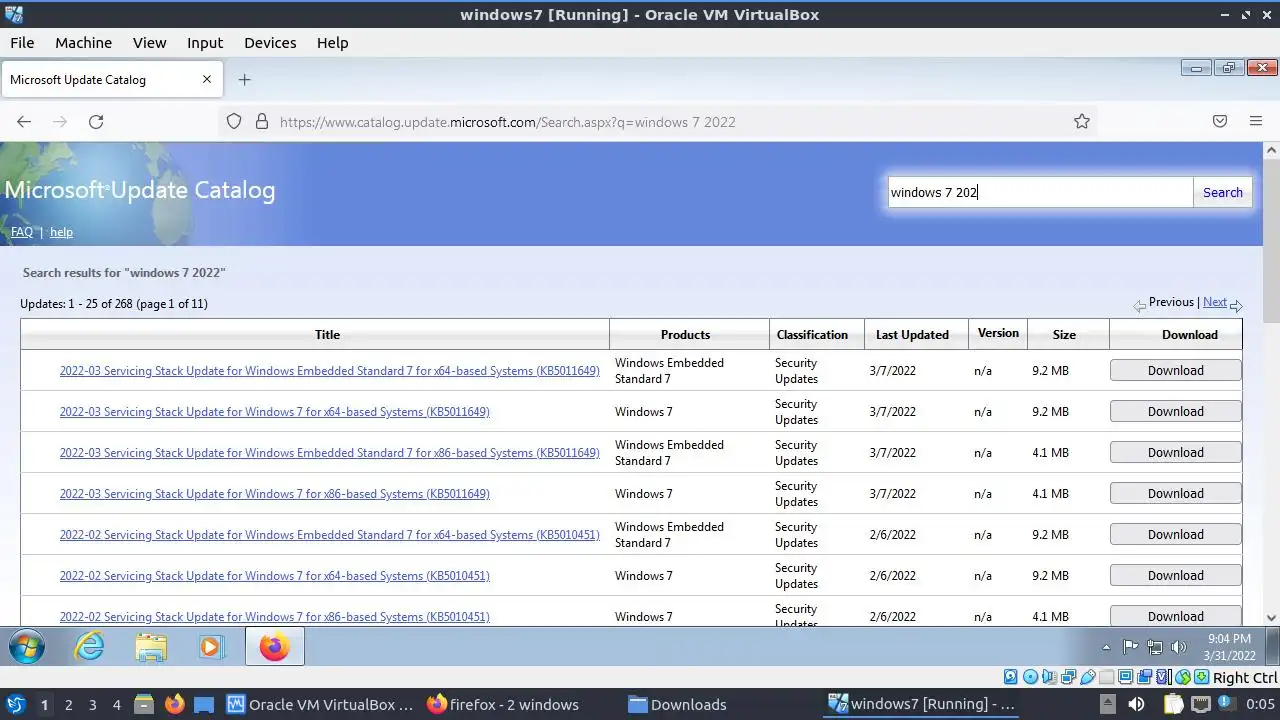The width and height of the screenshot is (1280, 720).
Task: Click the tracking protection shield icon
Action: point(234,122)
